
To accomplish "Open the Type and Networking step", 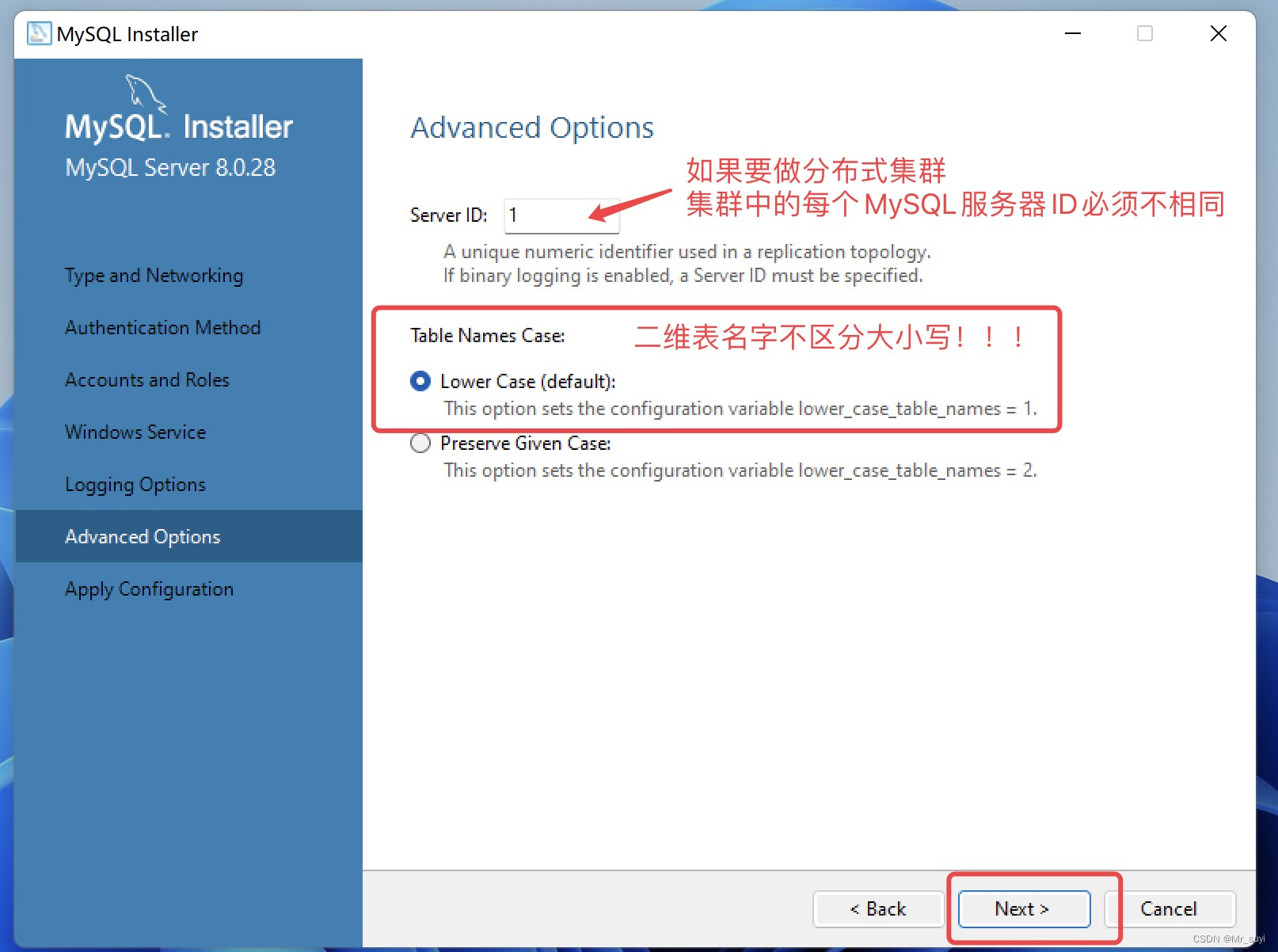I will [154, 276].
